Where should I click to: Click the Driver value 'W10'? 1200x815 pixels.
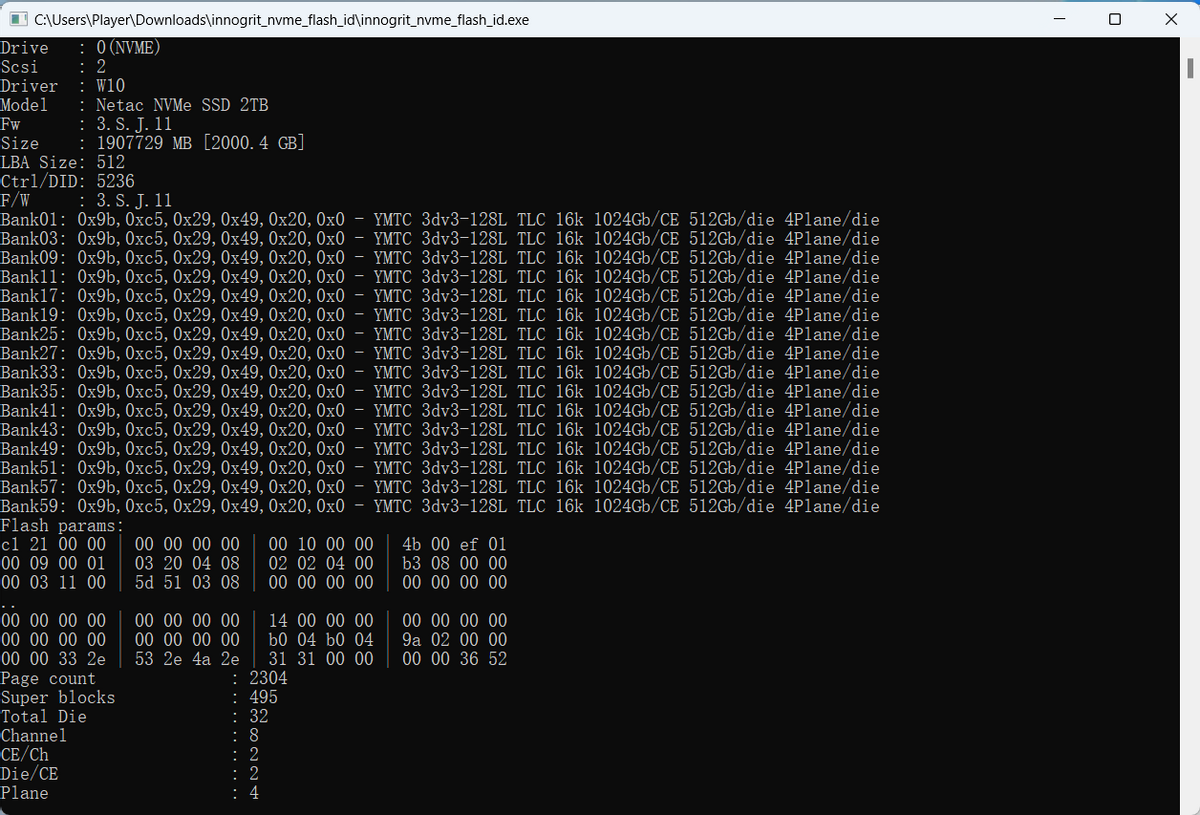click(x=110, y=86)
